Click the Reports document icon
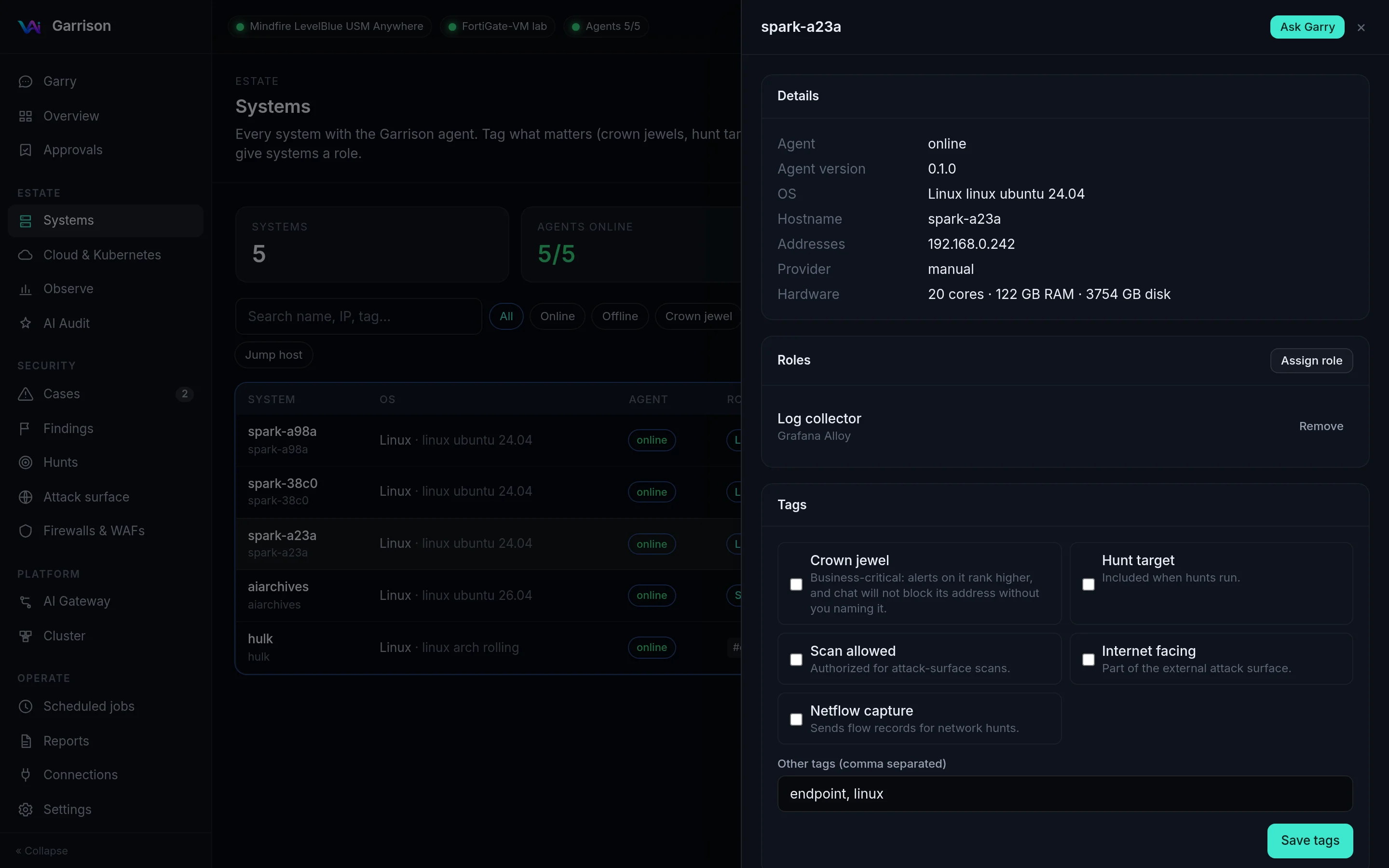Image resolution: width=1389 pixels, height=868 pixels. (x=25, y=741)
